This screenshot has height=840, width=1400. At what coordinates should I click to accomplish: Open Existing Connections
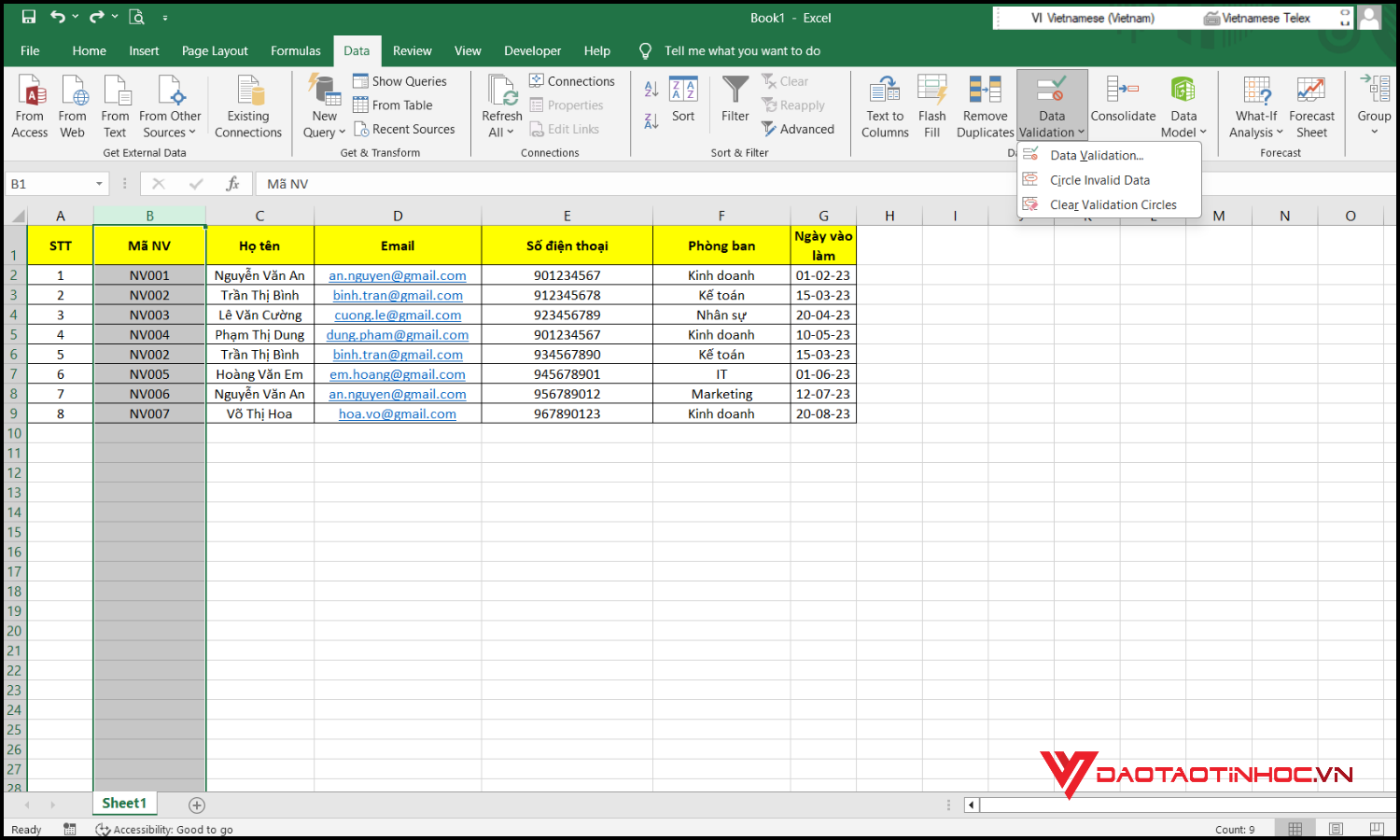[x=248, y=106]
